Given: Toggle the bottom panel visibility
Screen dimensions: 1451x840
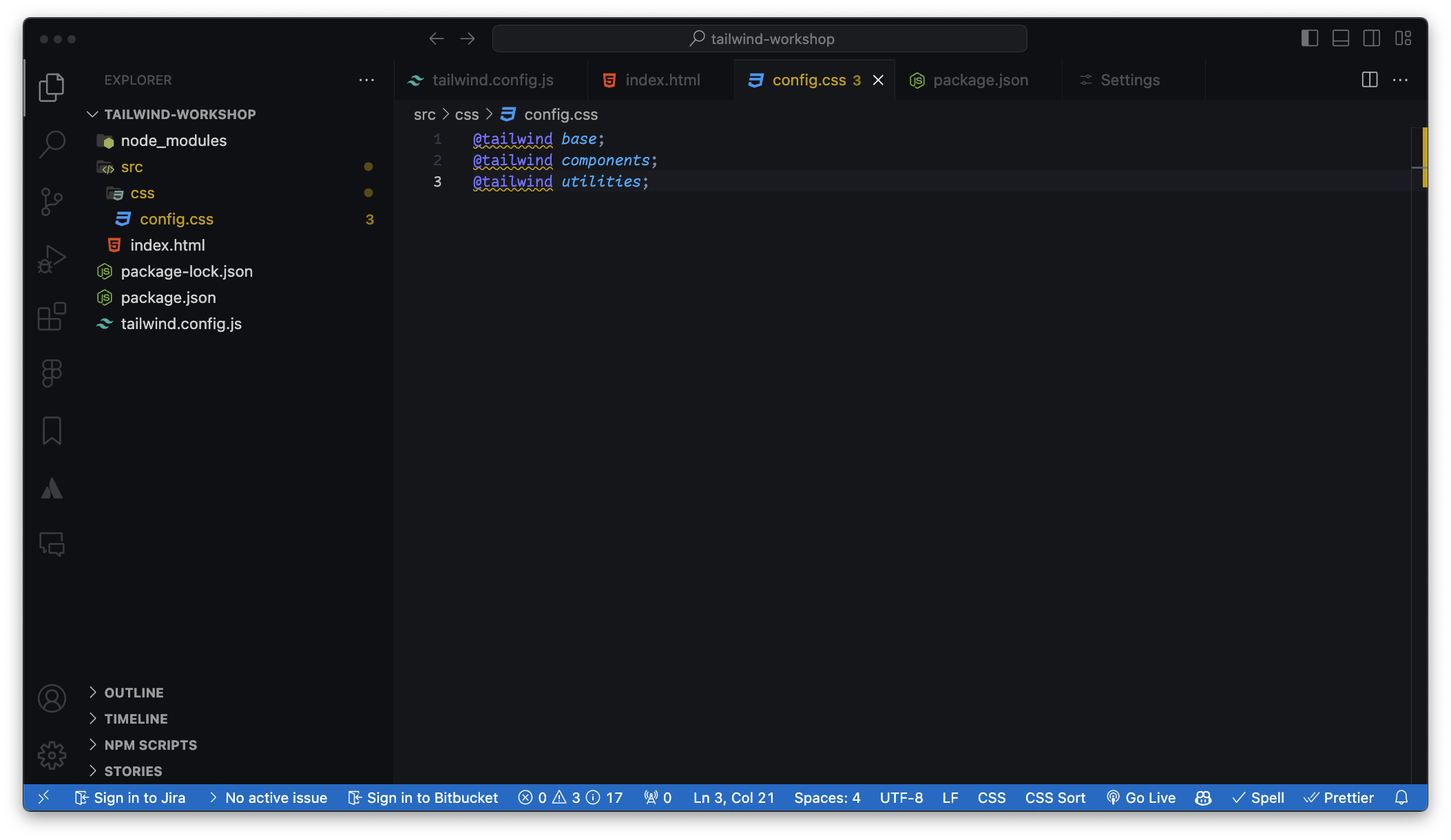Looking at the screenshot, I should (1340, 39).
